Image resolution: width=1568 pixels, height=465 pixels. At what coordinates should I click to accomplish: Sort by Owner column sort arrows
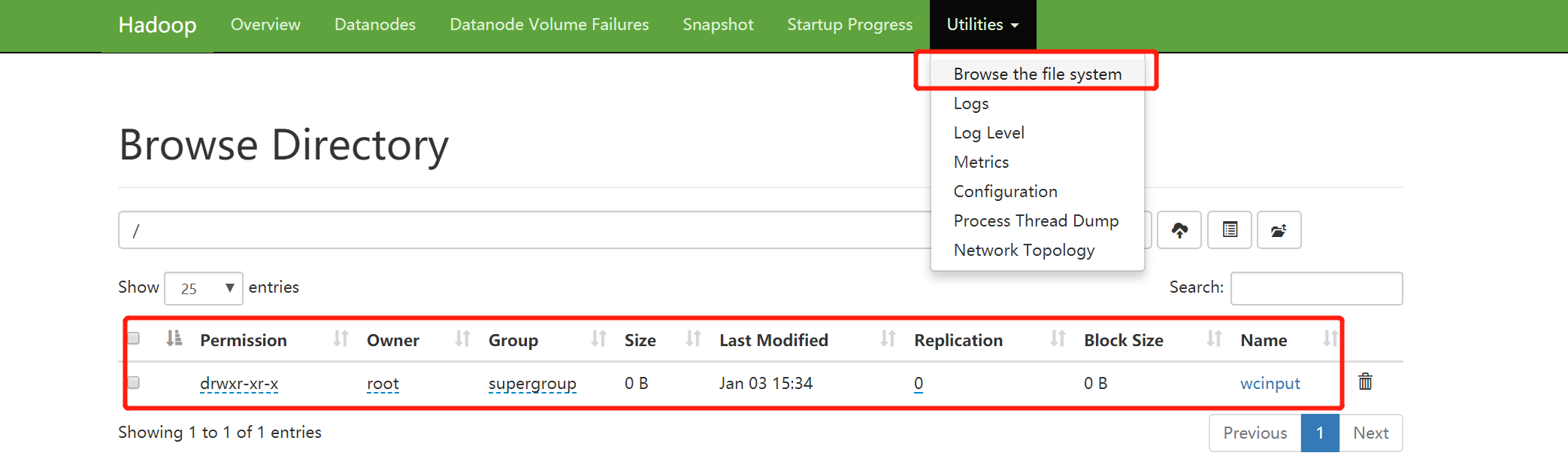462,339
